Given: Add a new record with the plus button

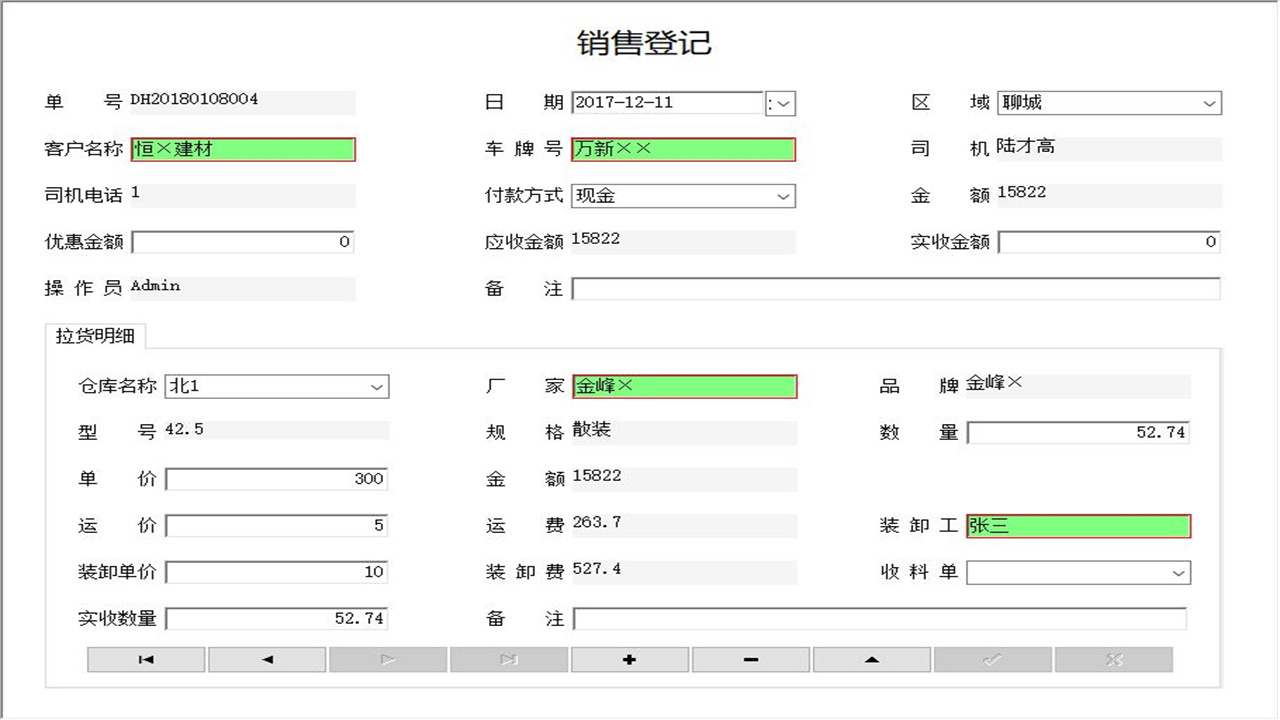Looking at the screenshot, I should point(629,659).
